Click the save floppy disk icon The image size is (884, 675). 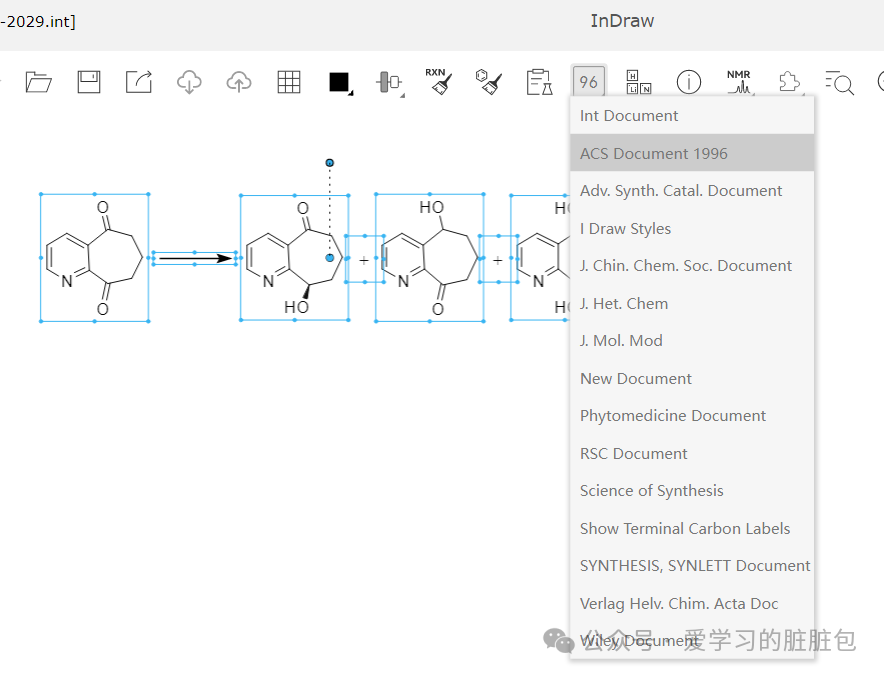[89, 82]
